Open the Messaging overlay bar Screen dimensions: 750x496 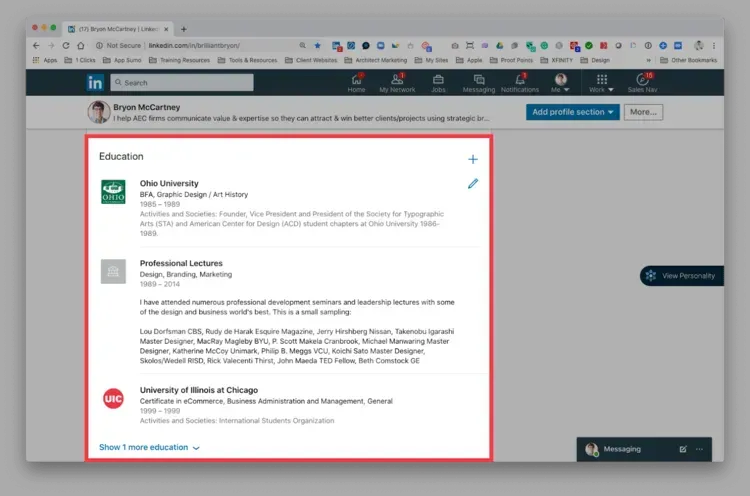click(644, 449)
